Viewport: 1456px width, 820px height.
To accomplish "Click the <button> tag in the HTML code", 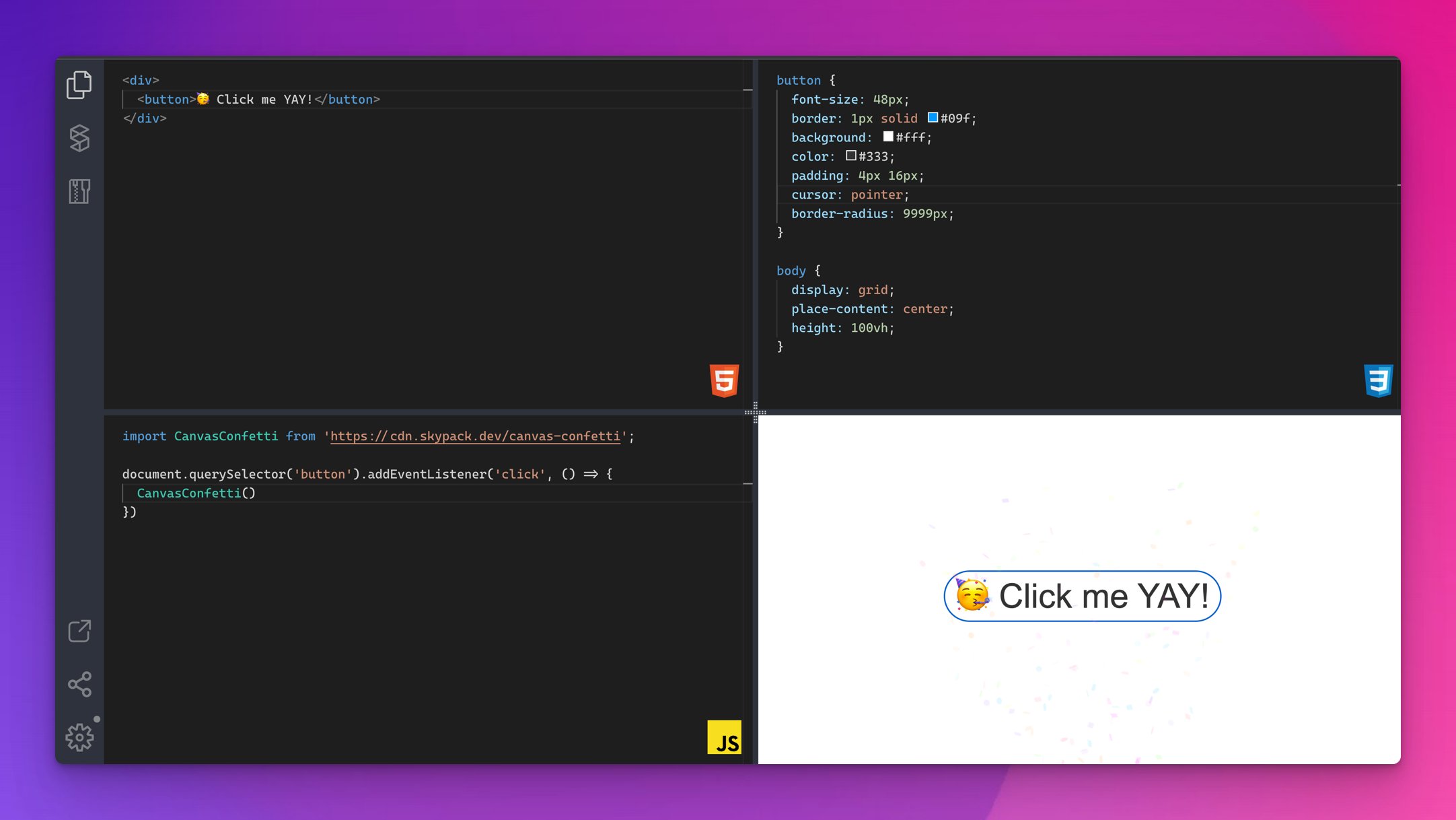I will 165,99.
